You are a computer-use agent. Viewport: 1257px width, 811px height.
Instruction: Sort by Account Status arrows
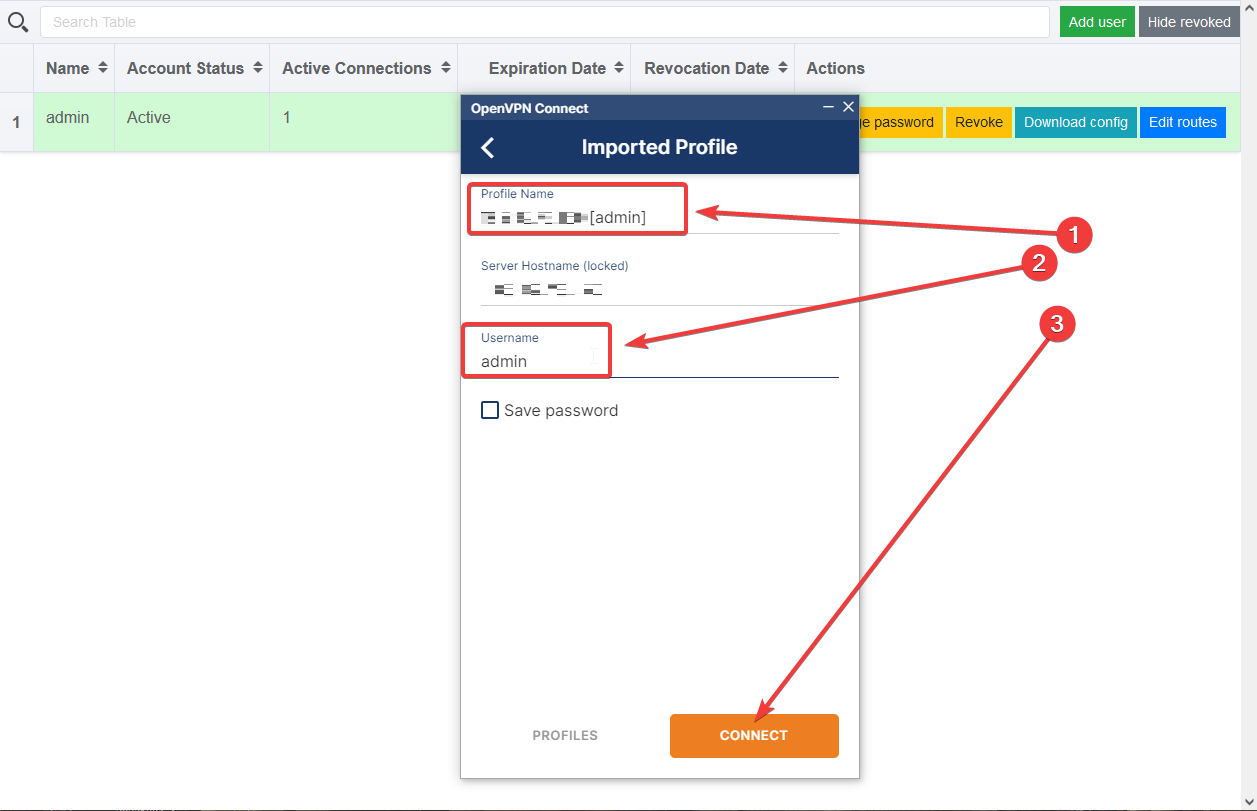tap(257, 68)
